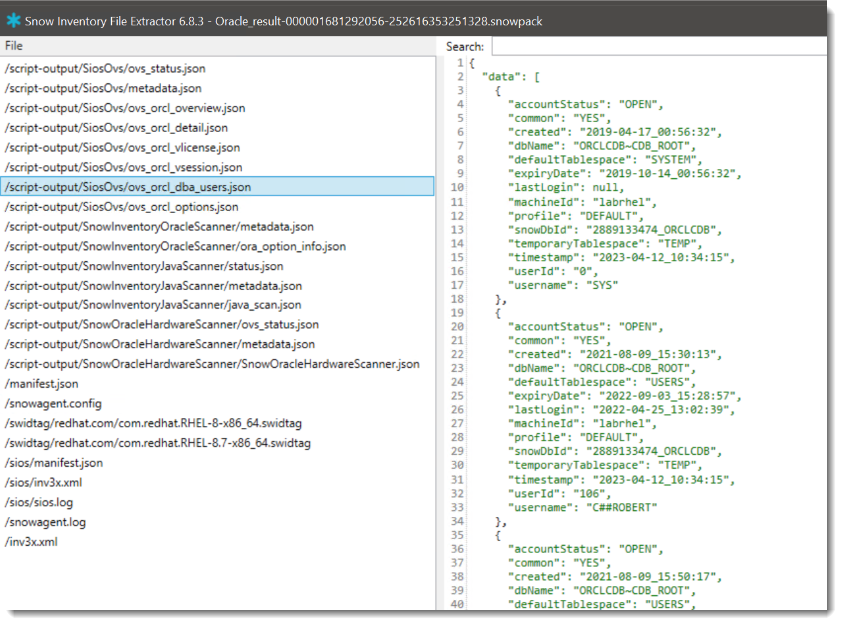Select SnowInventoryJavaScanner/status.json file
The height and width of the screenshot is (625, 842).
pos(144,266)
